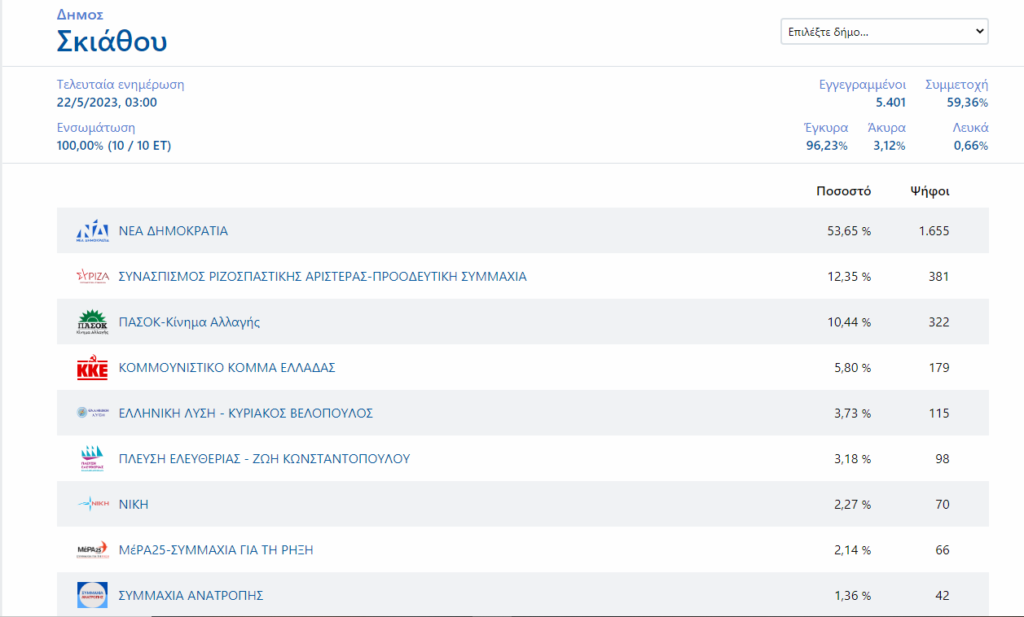Click ΕΛΛΗΝΙΚΗ ΛΥΣΗ - ΚΥΡΙΑΚΟΣ ΒΕΛΟΠΟΥΛΟΣ name
This screenshot has height=617, width=1024.
coord(246,413)
